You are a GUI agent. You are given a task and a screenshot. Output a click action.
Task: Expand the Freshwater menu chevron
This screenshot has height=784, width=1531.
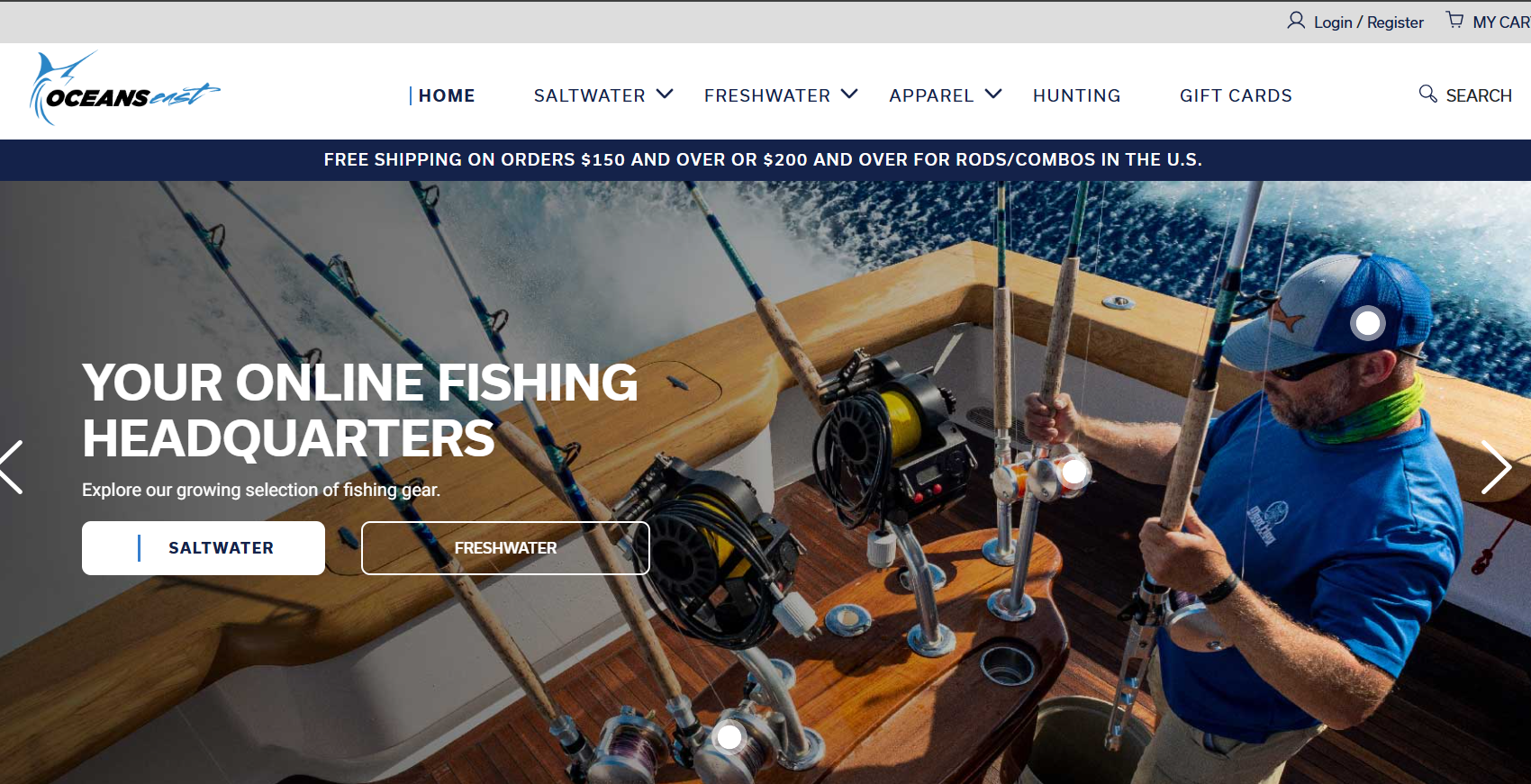[x=849, y=94]
